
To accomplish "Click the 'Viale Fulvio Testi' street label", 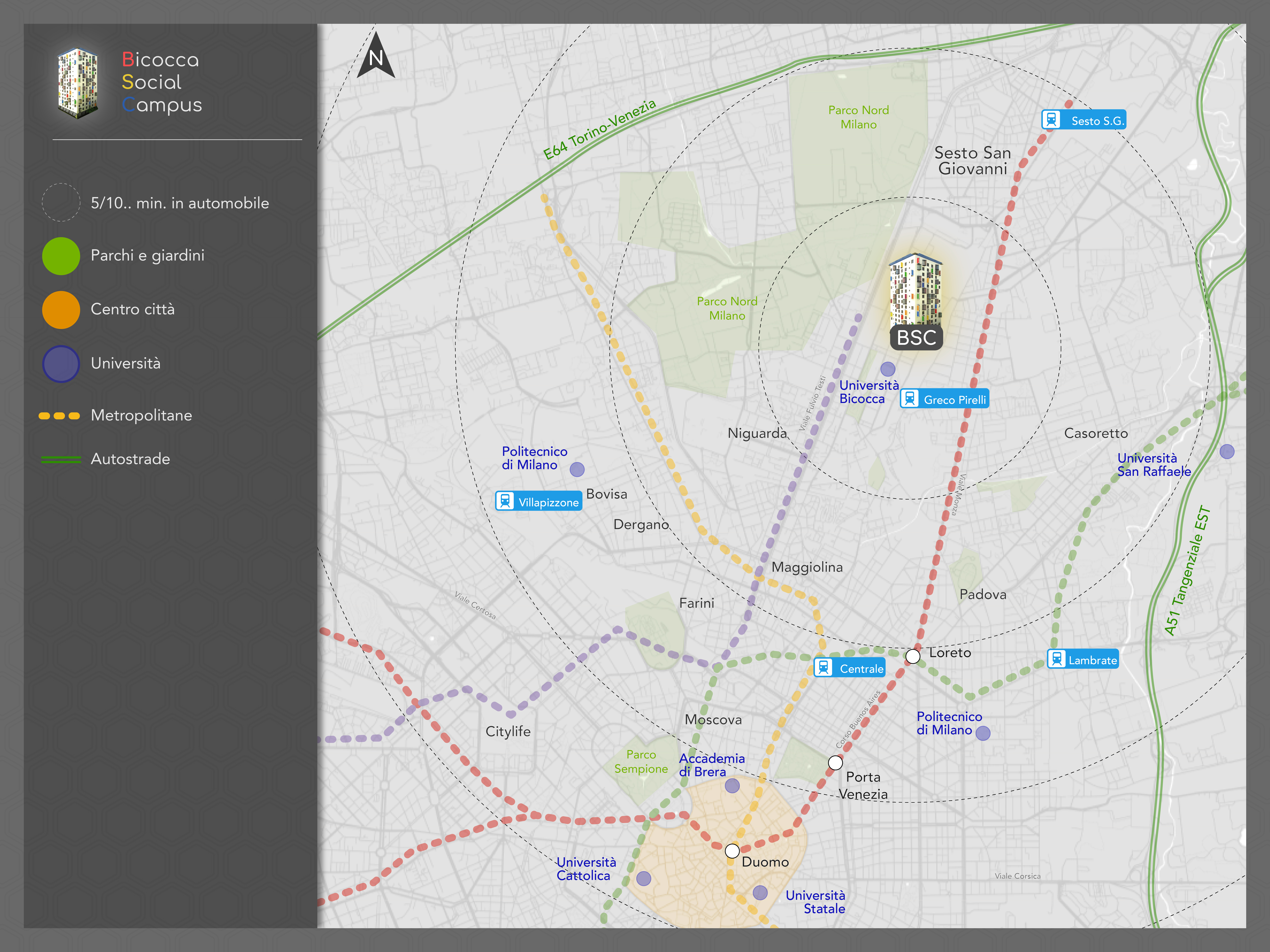I will [x=812, y=403].
